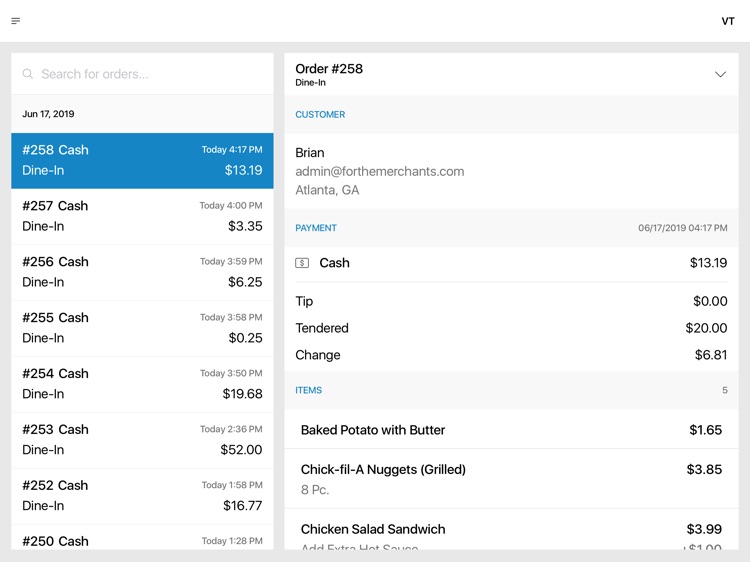Focus the Search for orders field
Viewport: 750px width, 562px height.
click(143, 74)
